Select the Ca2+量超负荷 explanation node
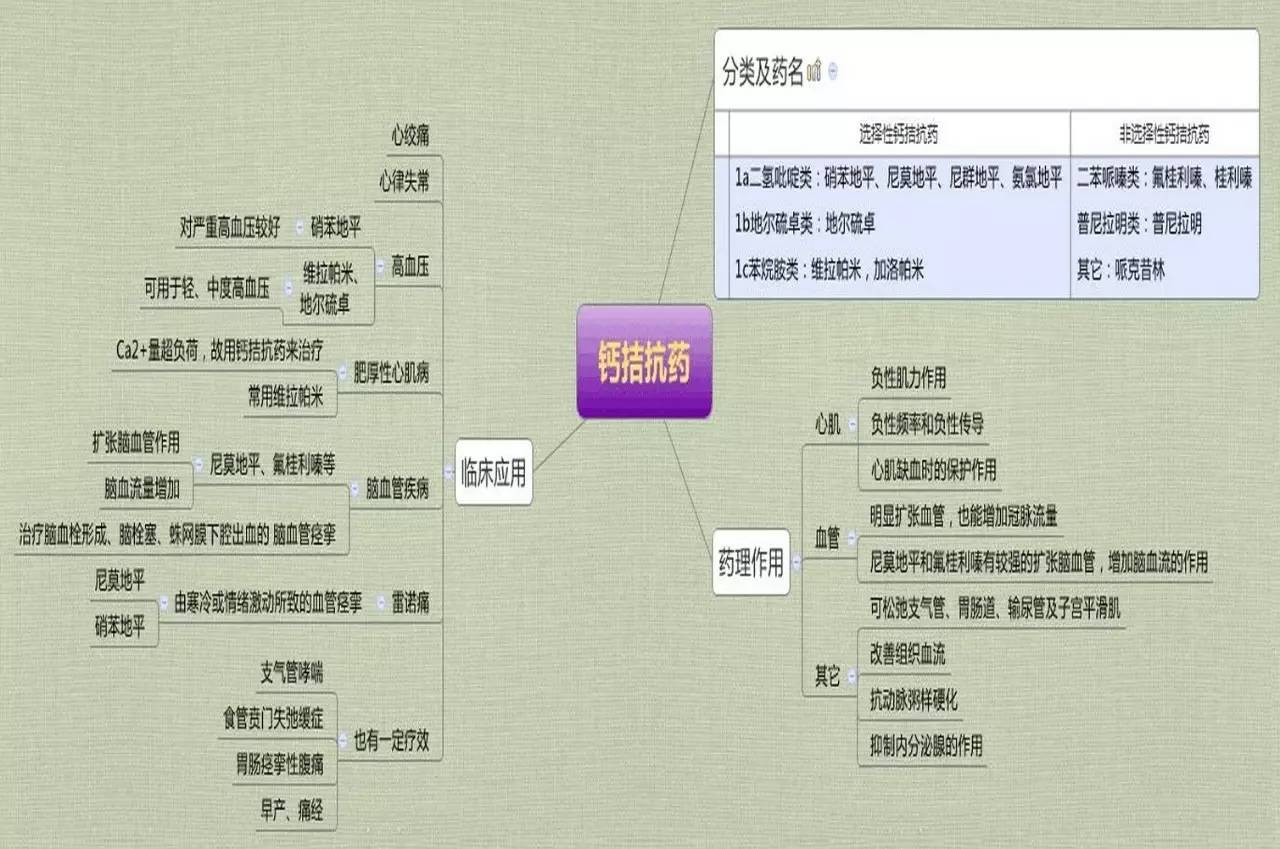This screenshot has height=849, width=1280. tap(218, 350)
